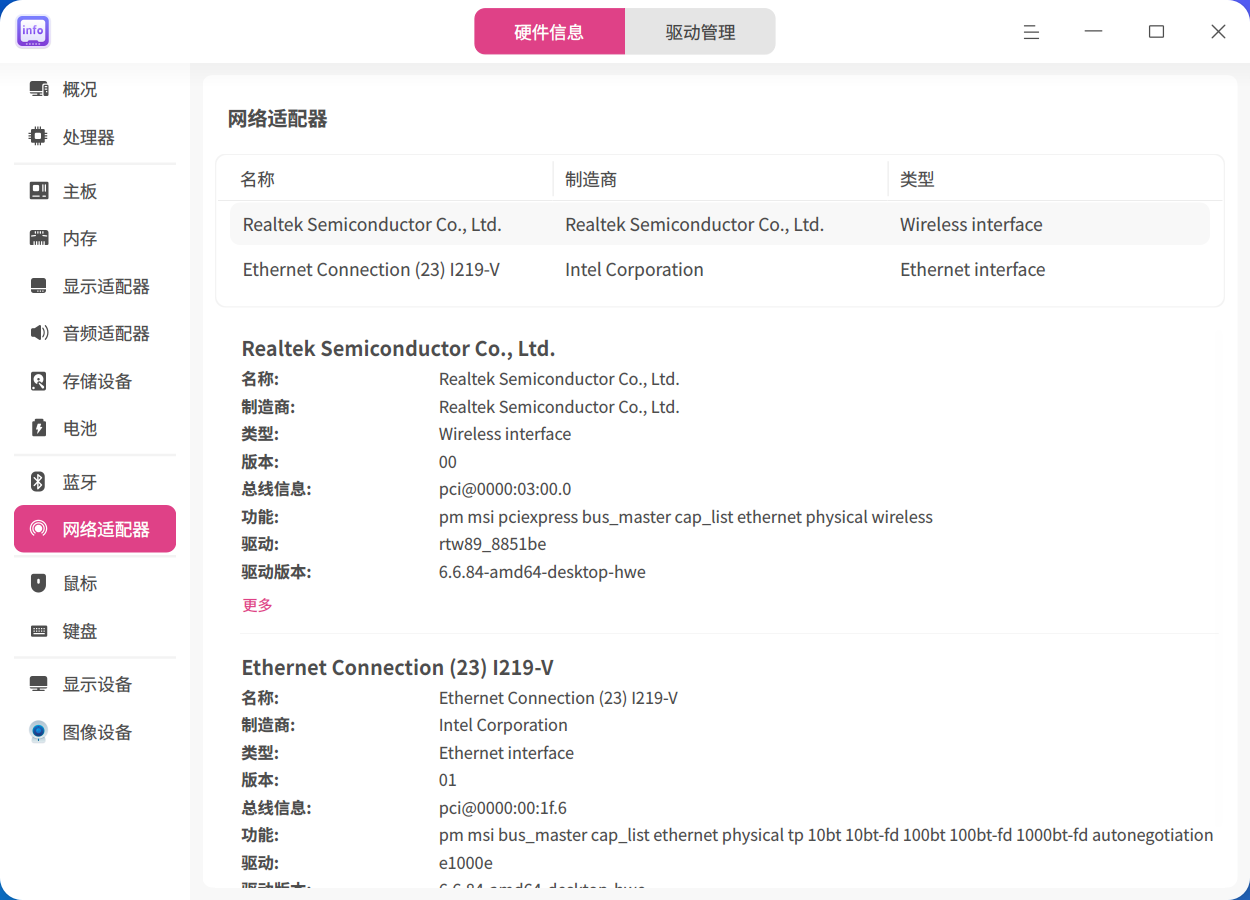This screenshot has height=900, width=1250.
Task: Select the 图像设备 webcam icon
Action: pyautogui.click(x=39, y=732)
